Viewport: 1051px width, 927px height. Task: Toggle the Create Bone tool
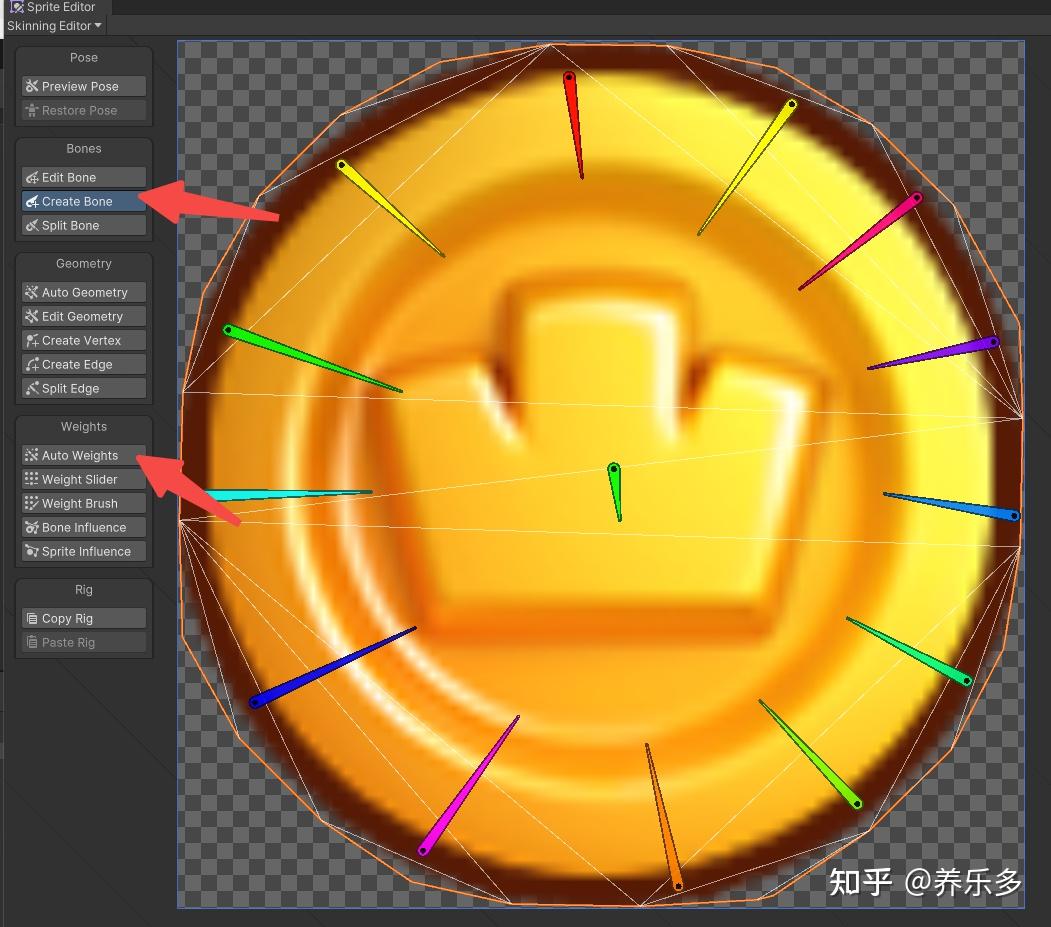[x=84, y=201]
